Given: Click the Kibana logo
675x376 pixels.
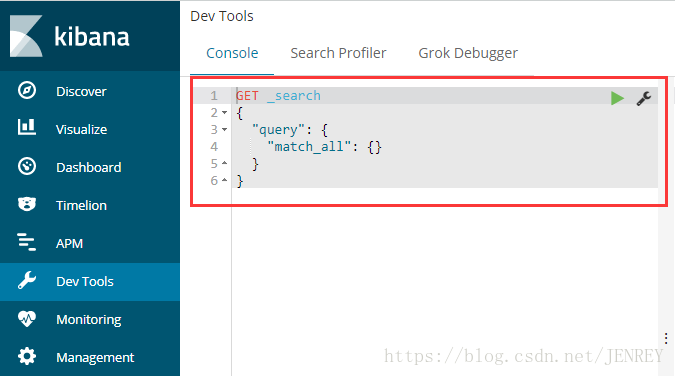Looking at the screenshot, I should tap(26, 36).
